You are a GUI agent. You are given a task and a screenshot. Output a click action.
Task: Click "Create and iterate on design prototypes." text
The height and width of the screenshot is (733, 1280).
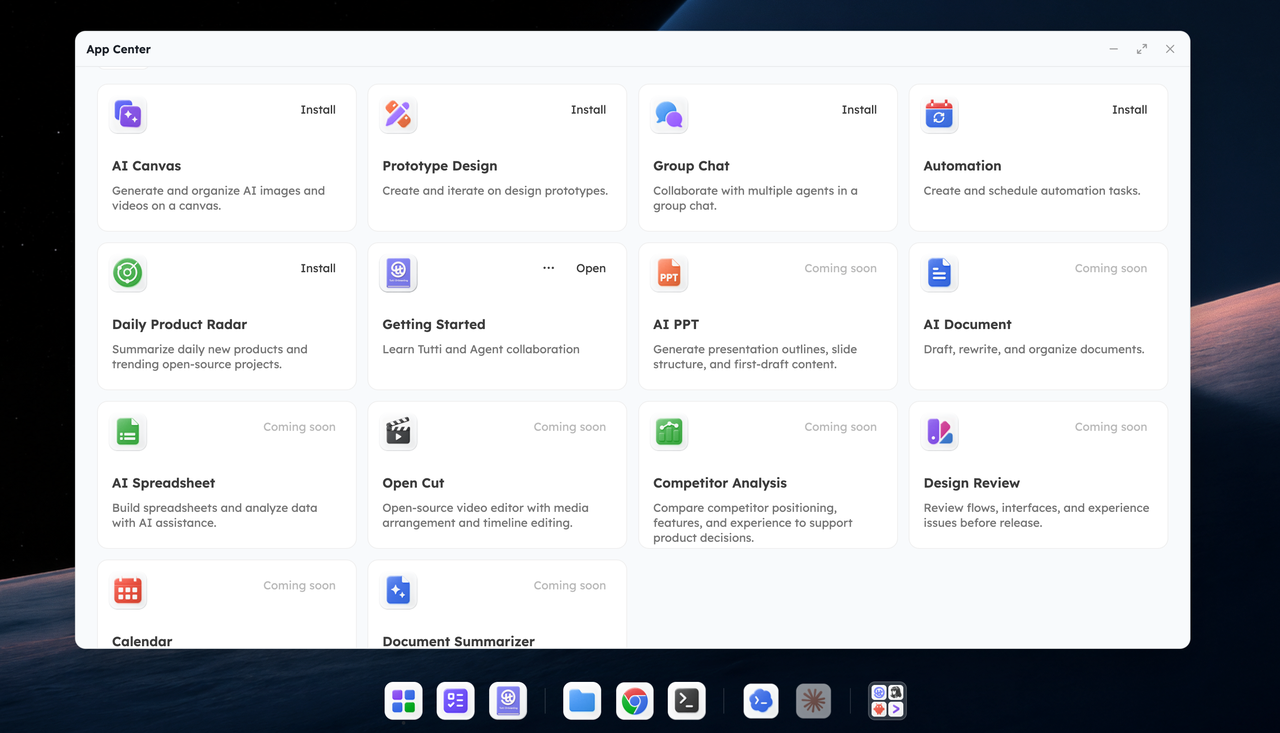pos(495,191)
